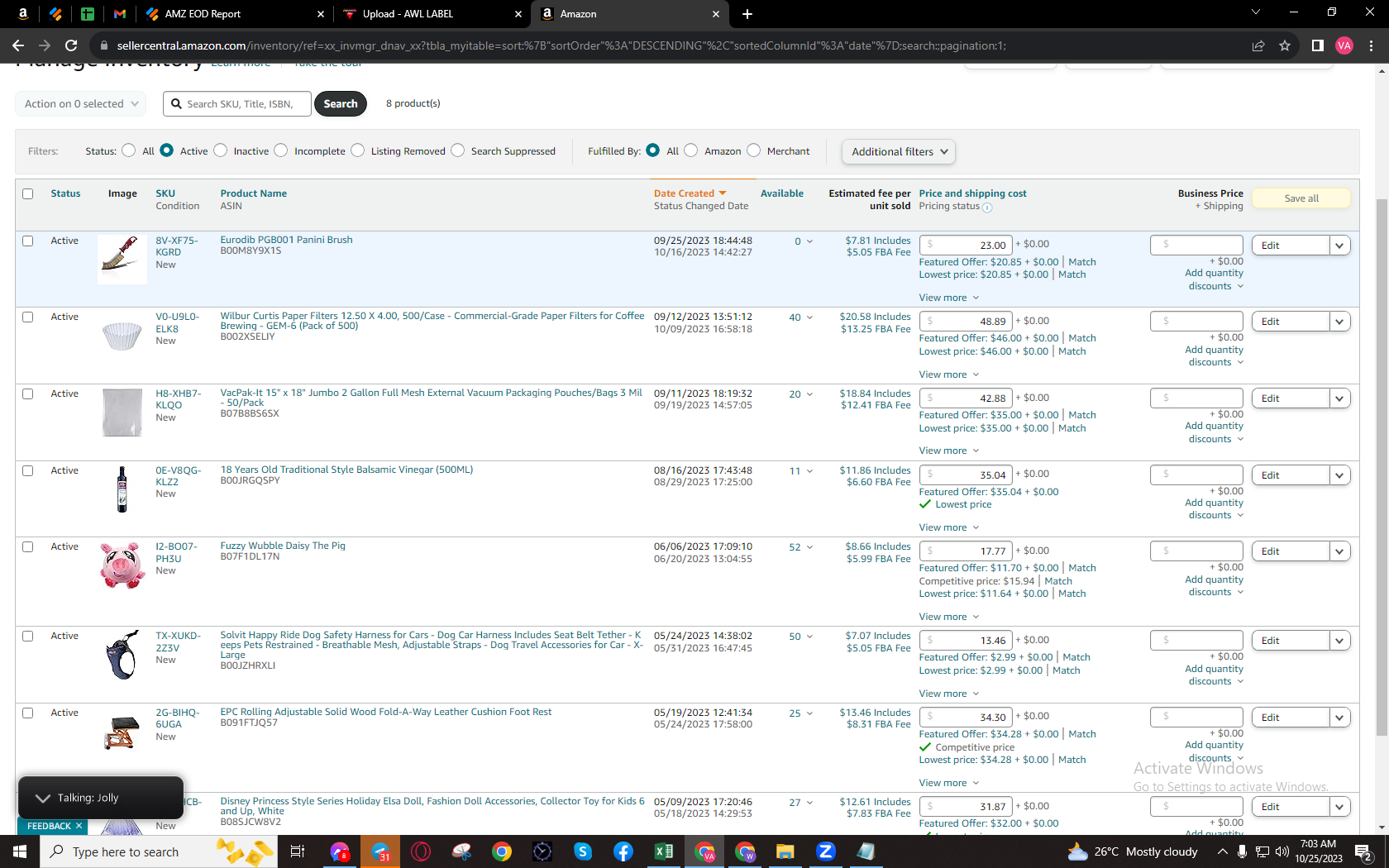
Task: Select the Incomplete status filter
Action: pos(281,150)
